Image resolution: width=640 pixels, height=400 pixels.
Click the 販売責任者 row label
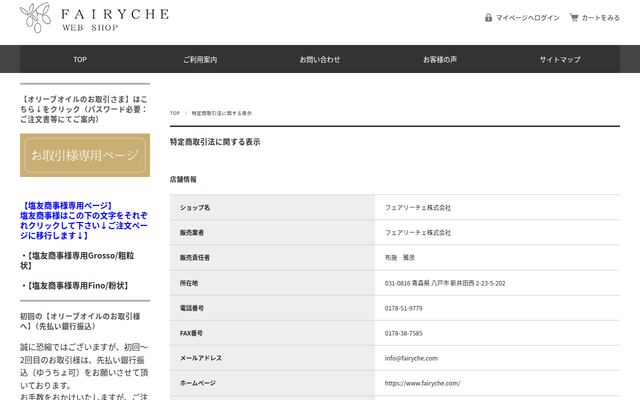click(195, 258)
